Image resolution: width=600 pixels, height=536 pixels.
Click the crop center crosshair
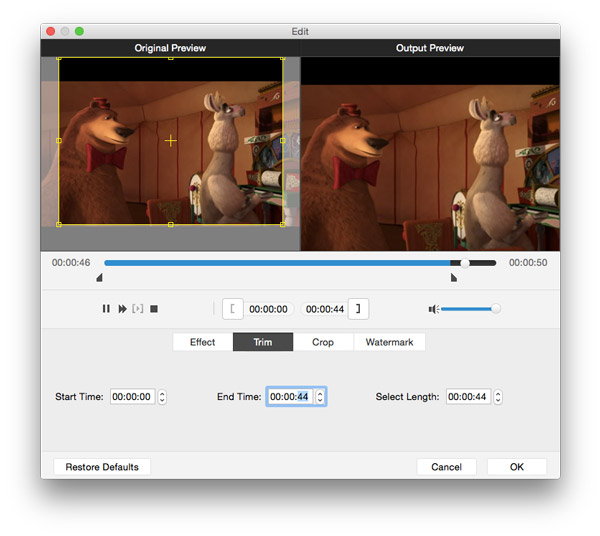coord(171,141)
